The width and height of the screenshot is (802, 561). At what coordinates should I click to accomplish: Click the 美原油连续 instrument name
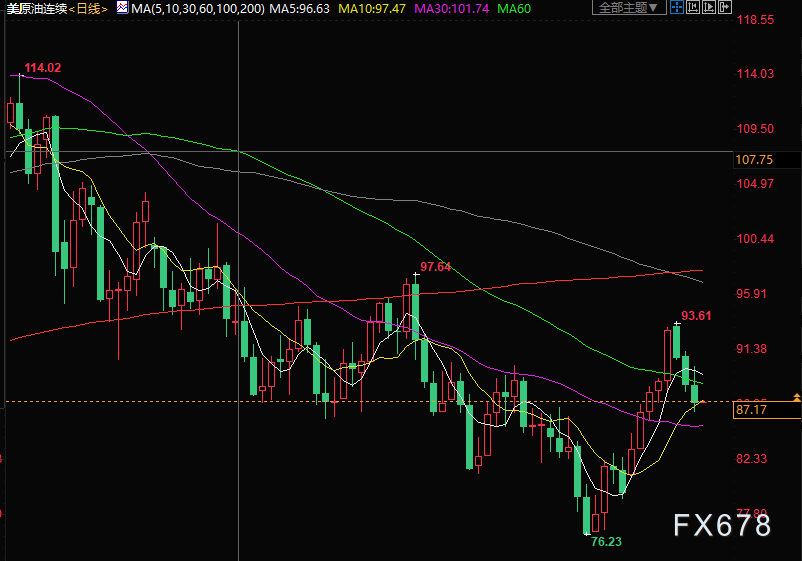36,9
